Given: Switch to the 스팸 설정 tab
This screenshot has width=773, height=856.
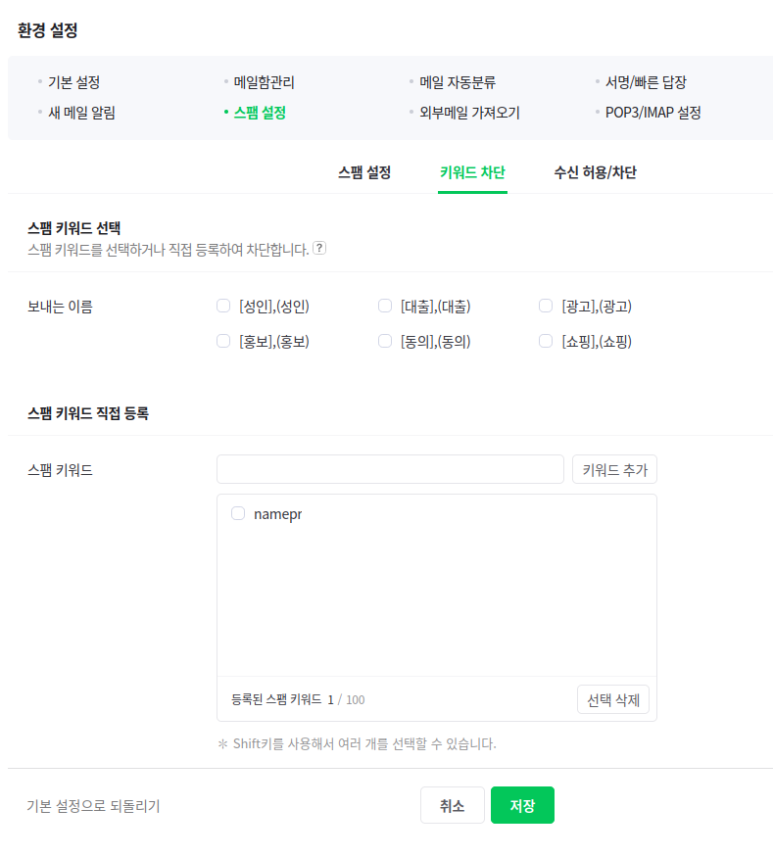Looking at the screenshot, I should tap(365, 173).
